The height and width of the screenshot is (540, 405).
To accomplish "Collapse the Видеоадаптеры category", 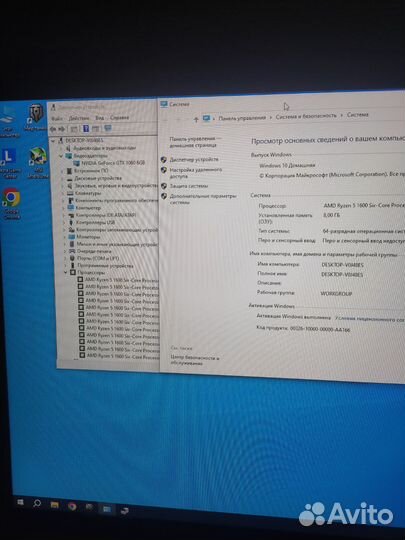I will pyautogui.click(x=61, y=156).
